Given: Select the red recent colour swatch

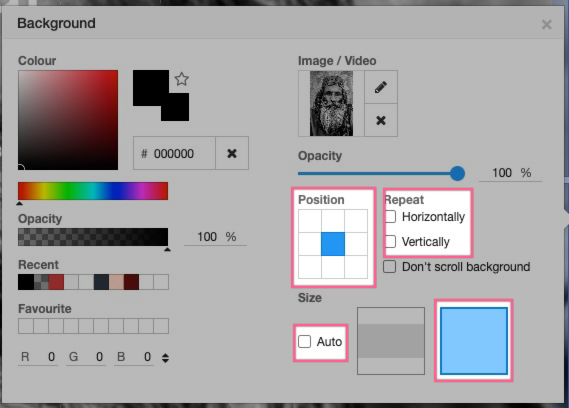Looking at the screenshot, I should point(56,282).
